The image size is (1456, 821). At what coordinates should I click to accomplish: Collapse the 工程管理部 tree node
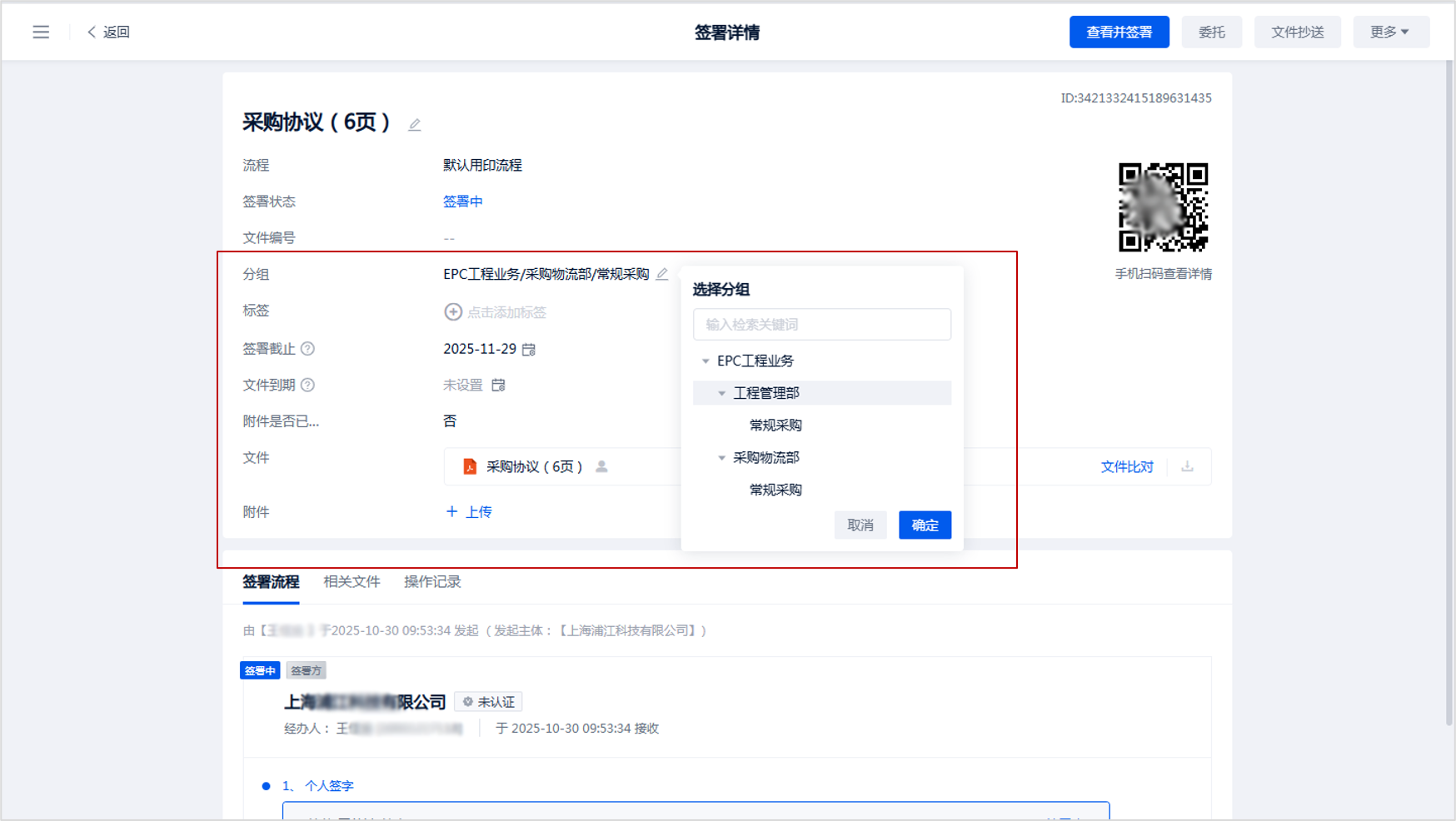tap(722, 393)
